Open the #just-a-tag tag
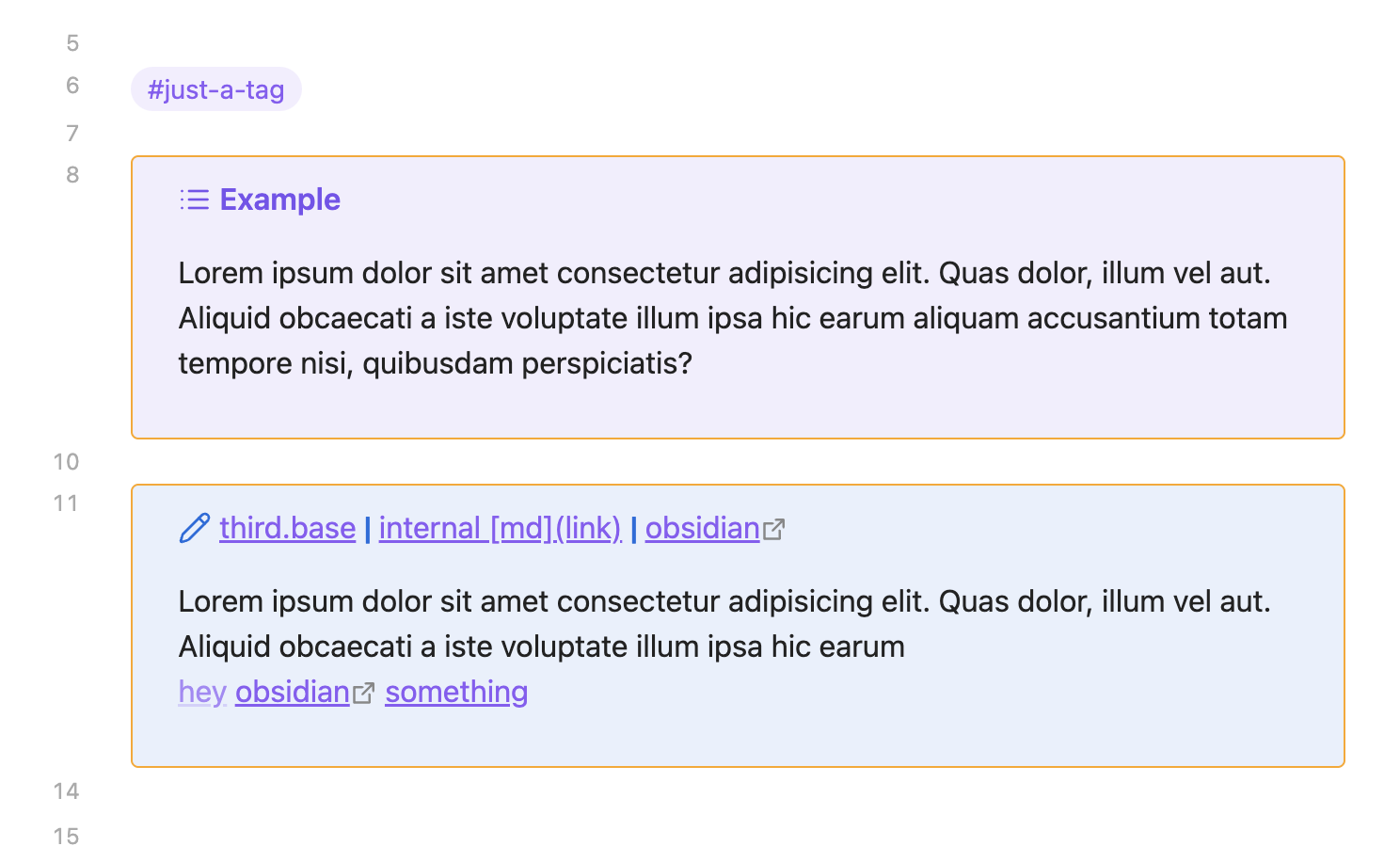This screenshot has height=862, width=1400. [x=215, y=89]
